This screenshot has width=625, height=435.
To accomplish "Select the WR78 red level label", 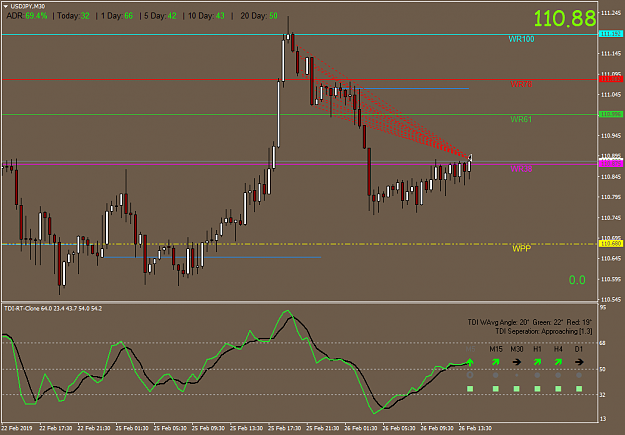I will coord(521,84).
